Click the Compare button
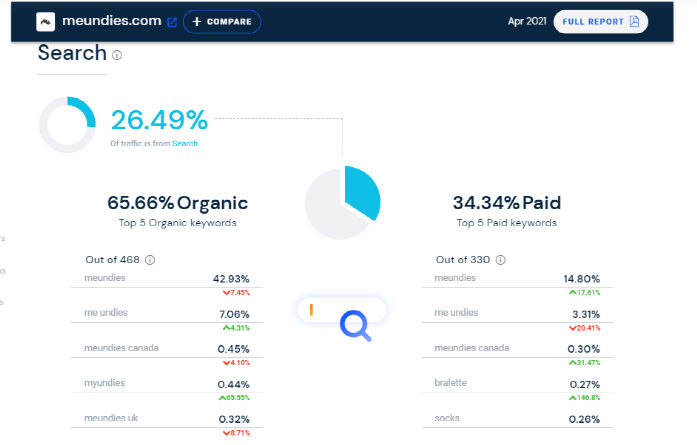 pyautogui.click(x=222, y=22)
